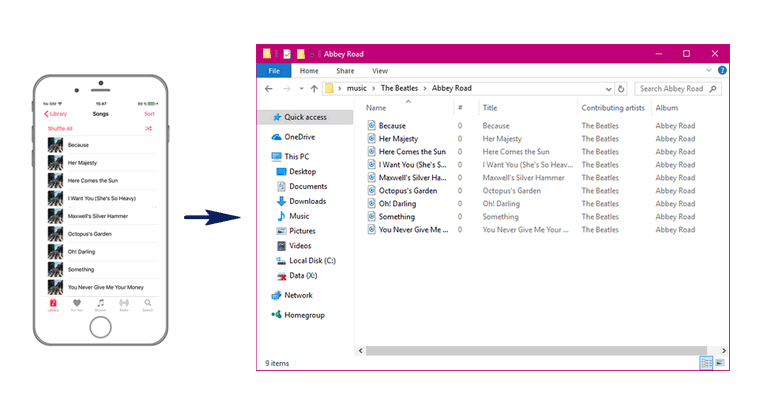Sort by Title column header
Image resolution: width=760 pixels, height=413 pixels.
pyautogui.click(x=490, y=108)
